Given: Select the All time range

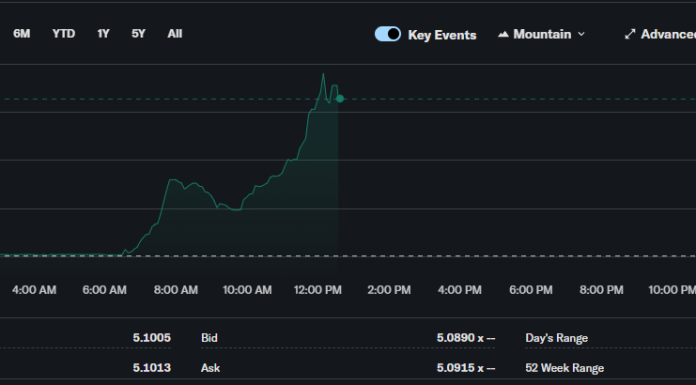Looking at the screenshot, I should [x=175, y=34].
